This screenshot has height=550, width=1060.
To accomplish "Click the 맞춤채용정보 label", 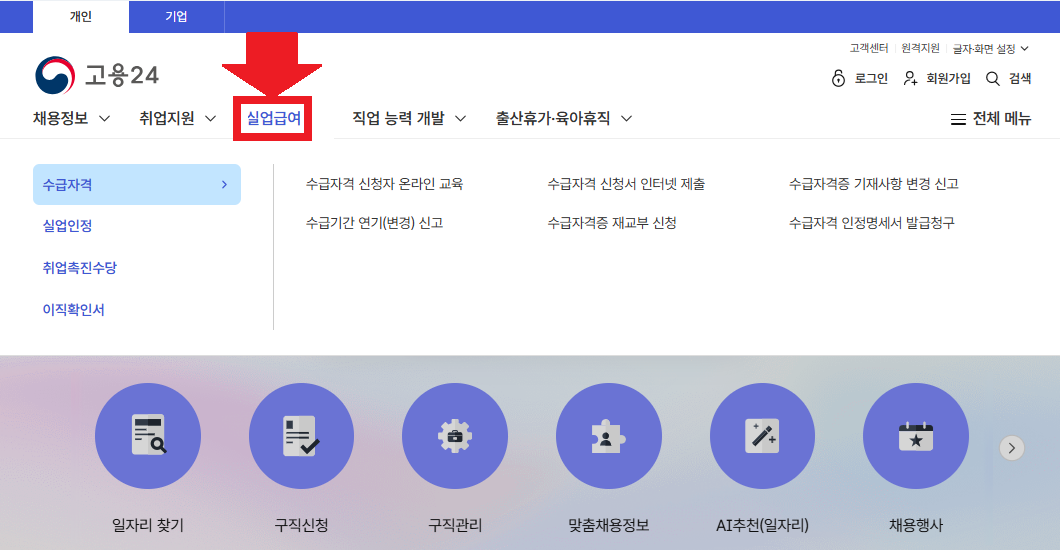I will 608,525.
